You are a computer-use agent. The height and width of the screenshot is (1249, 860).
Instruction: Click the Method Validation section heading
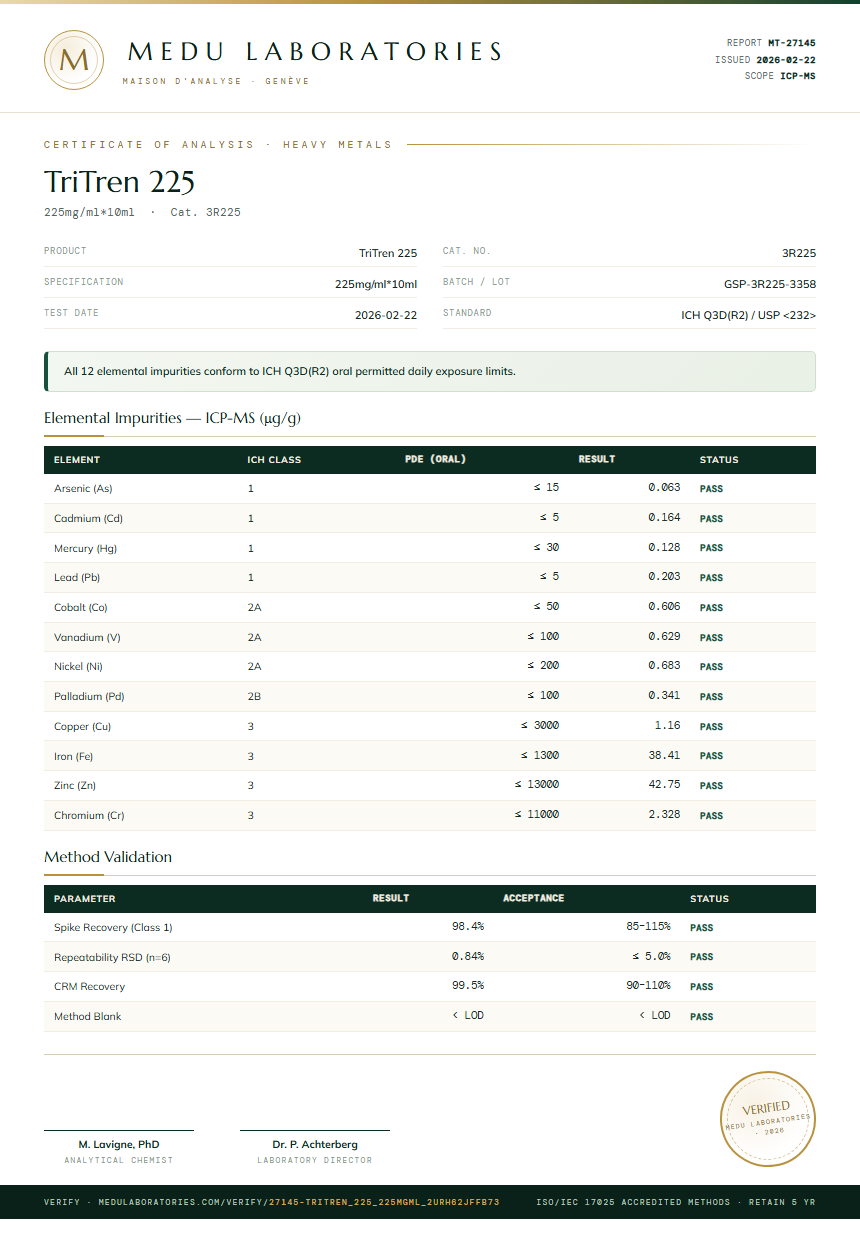click(x=108, y=857)
